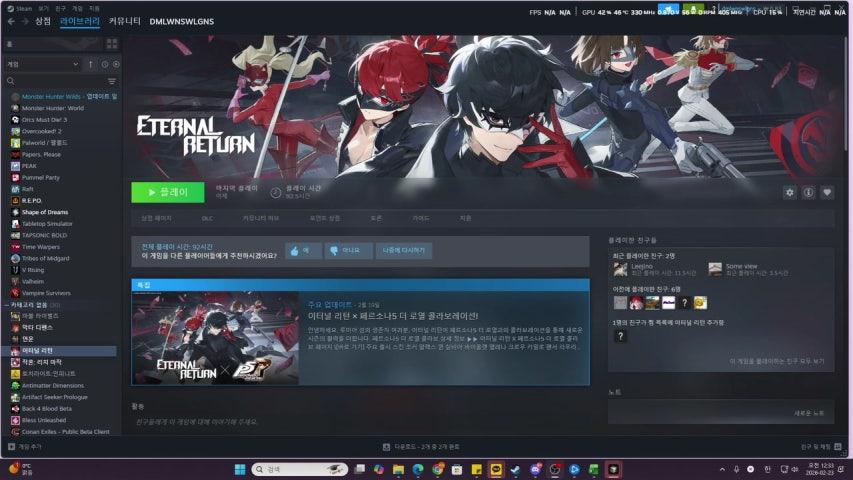Select Shape of Dreams in library list

pyautogui.click(x=45, y=212)
